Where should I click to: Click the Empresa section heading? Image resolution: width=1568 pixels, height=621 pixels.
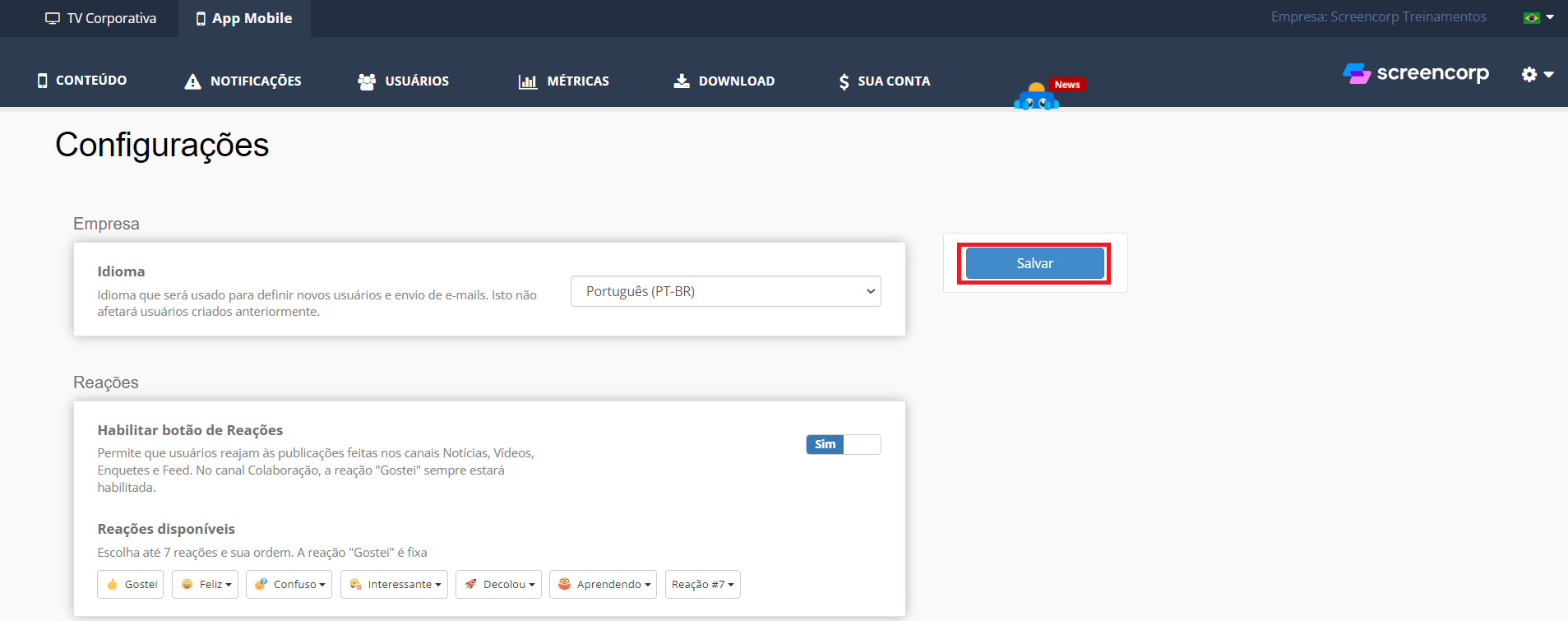pyautogui.click(x=106, y=224)
